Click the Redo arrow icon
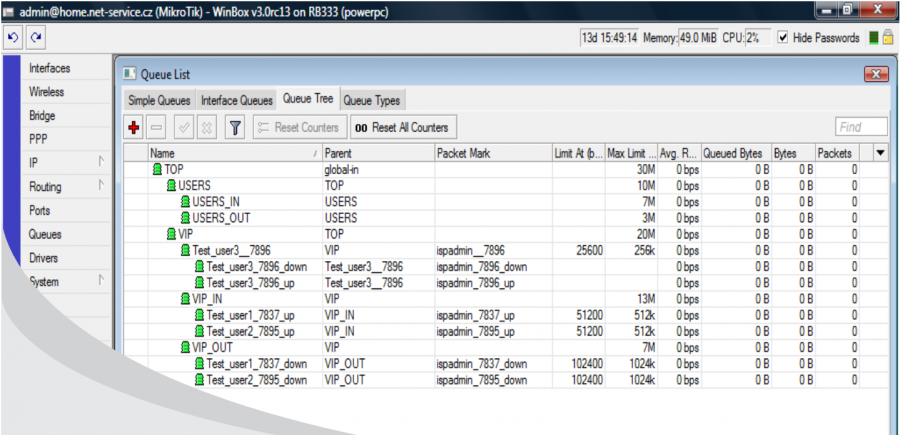This screenshot has width=900, height=435. coord(36,37)
